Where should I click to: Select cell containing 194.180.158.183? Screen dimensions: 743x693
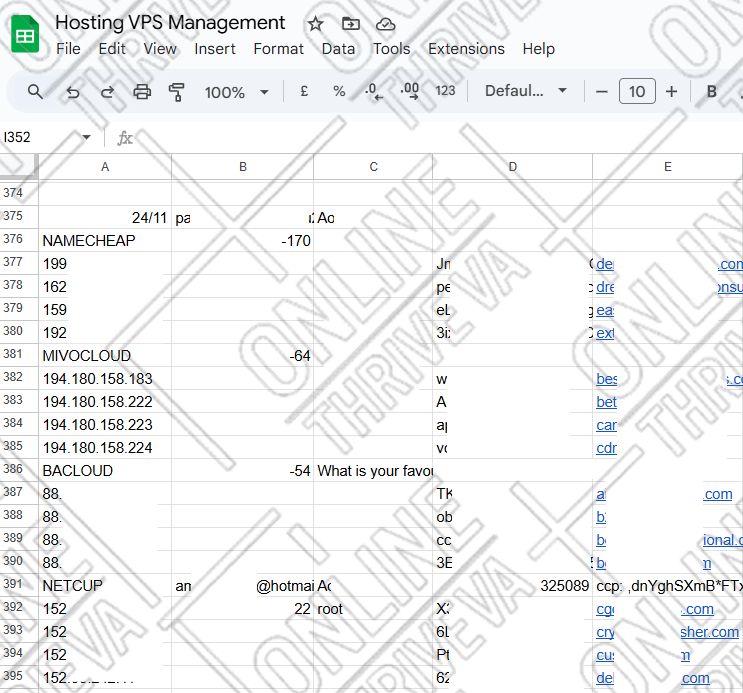(105, 379)
